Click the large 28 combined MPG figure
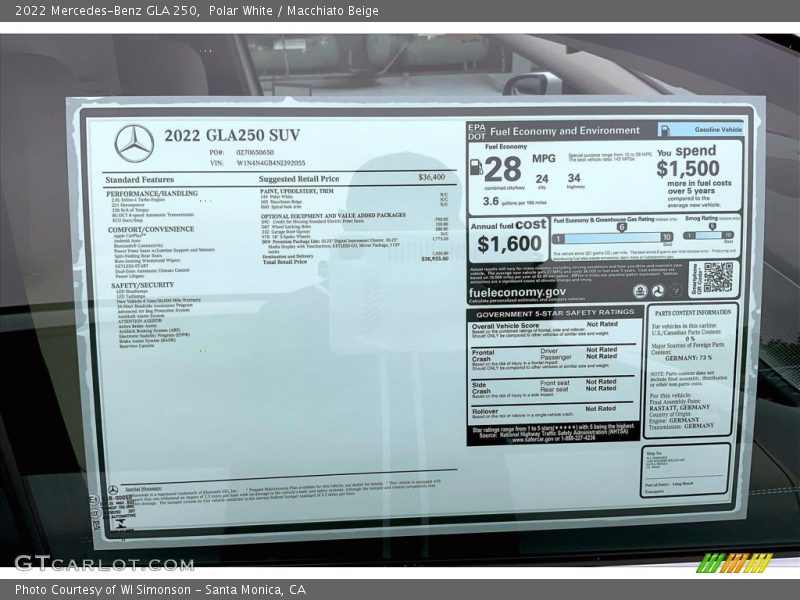Screen dimensions: 800x600 coord(503,169)
